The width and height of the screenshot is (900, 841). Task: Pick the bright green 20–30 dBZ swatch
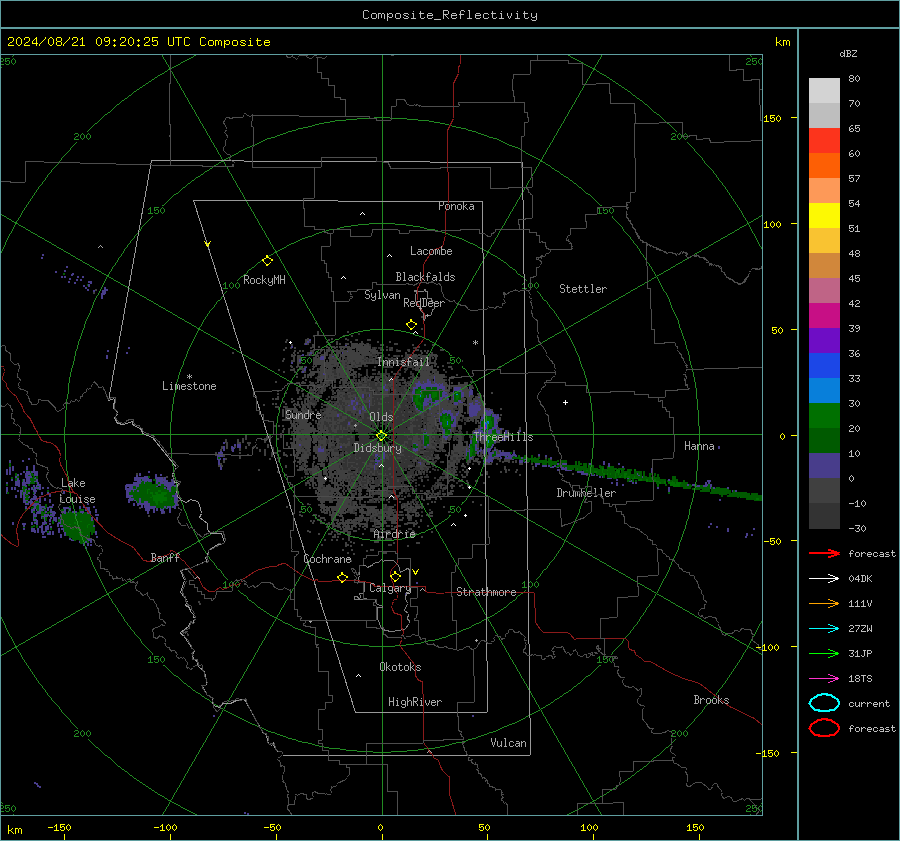tap(824, 416)
